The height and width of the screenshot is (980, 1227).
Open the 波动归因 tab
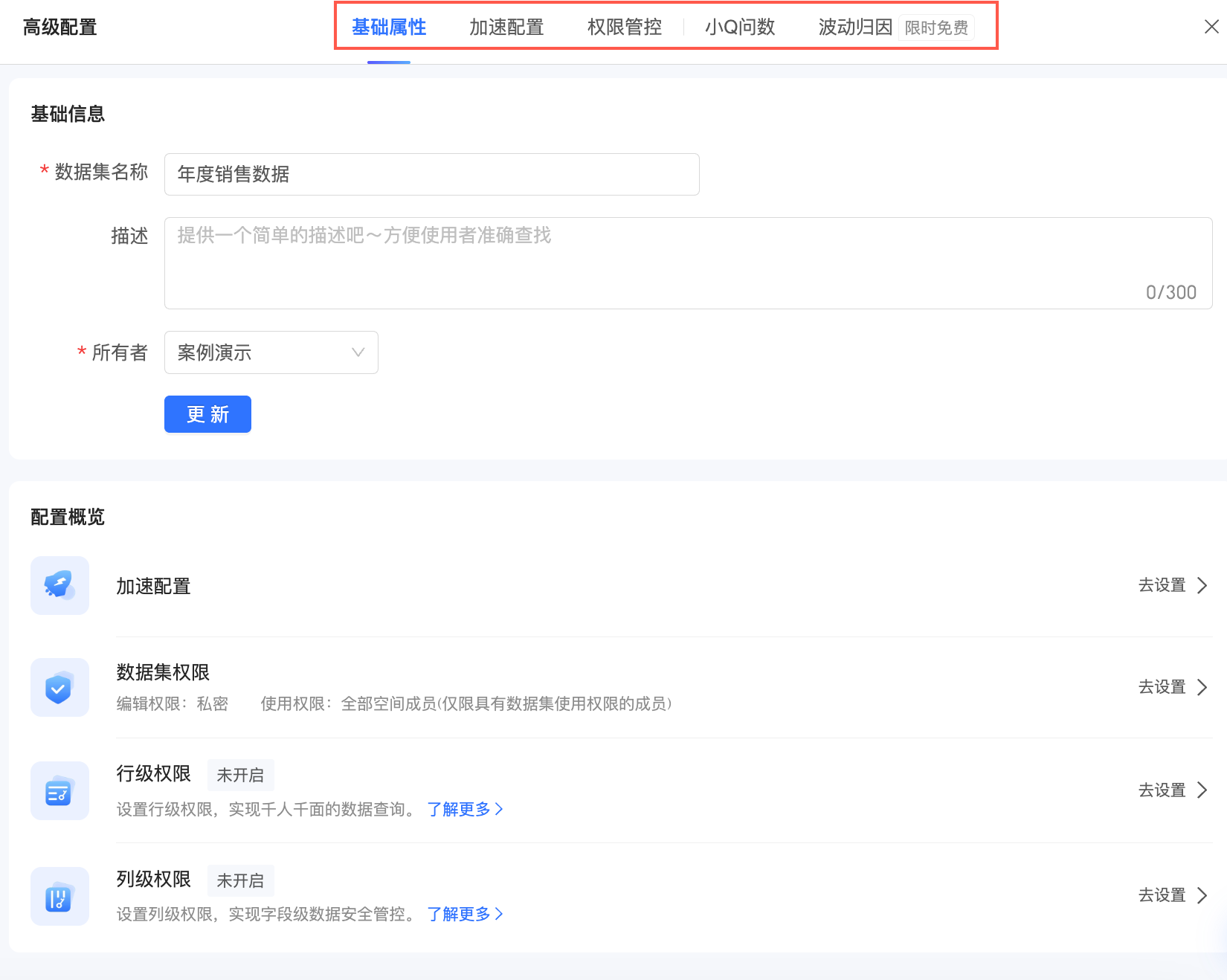tap(855, 28)
